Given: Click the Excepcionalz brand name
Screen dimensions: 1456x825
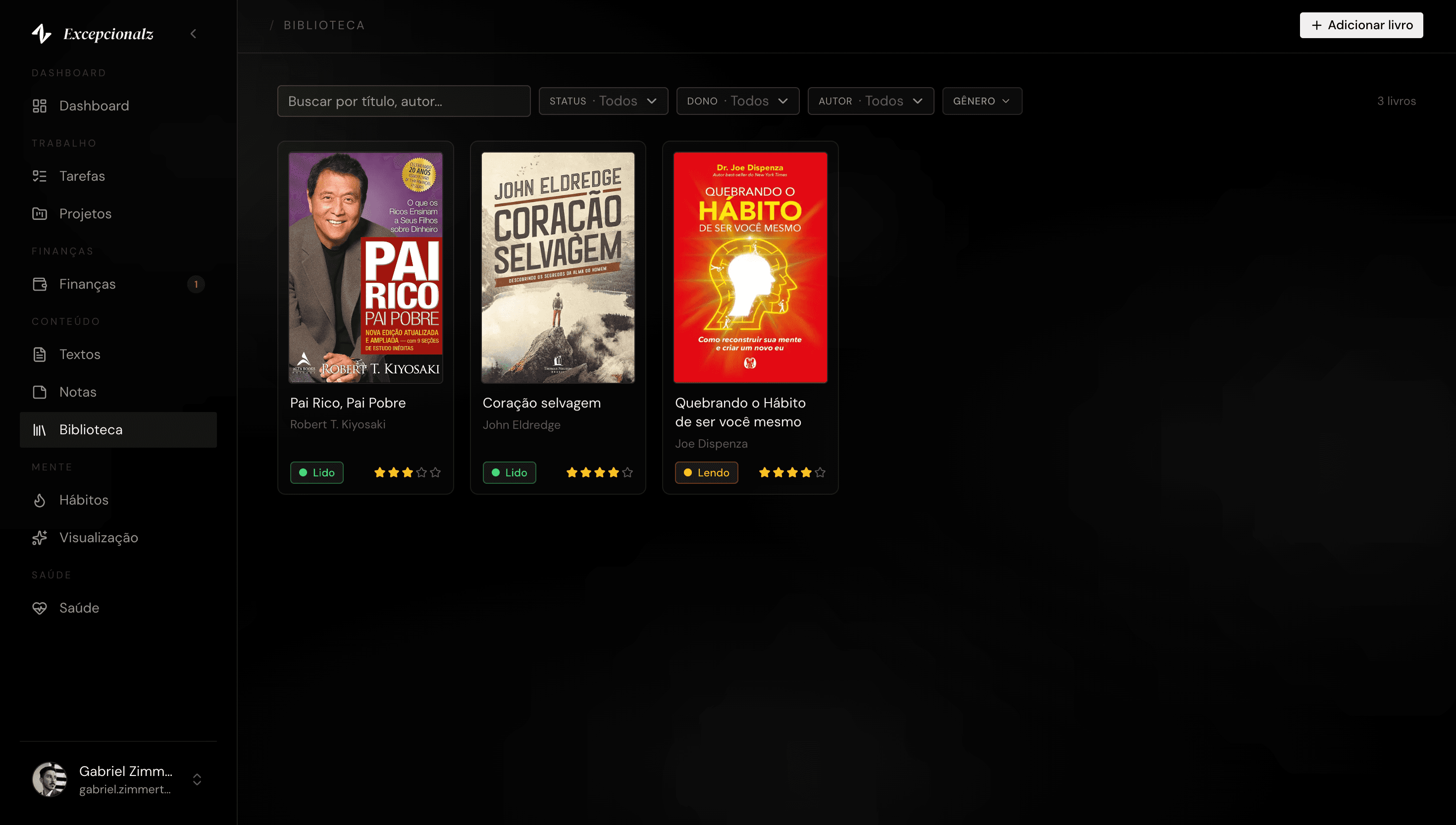Looking at the screenshot, I should (x=108, y=34).
